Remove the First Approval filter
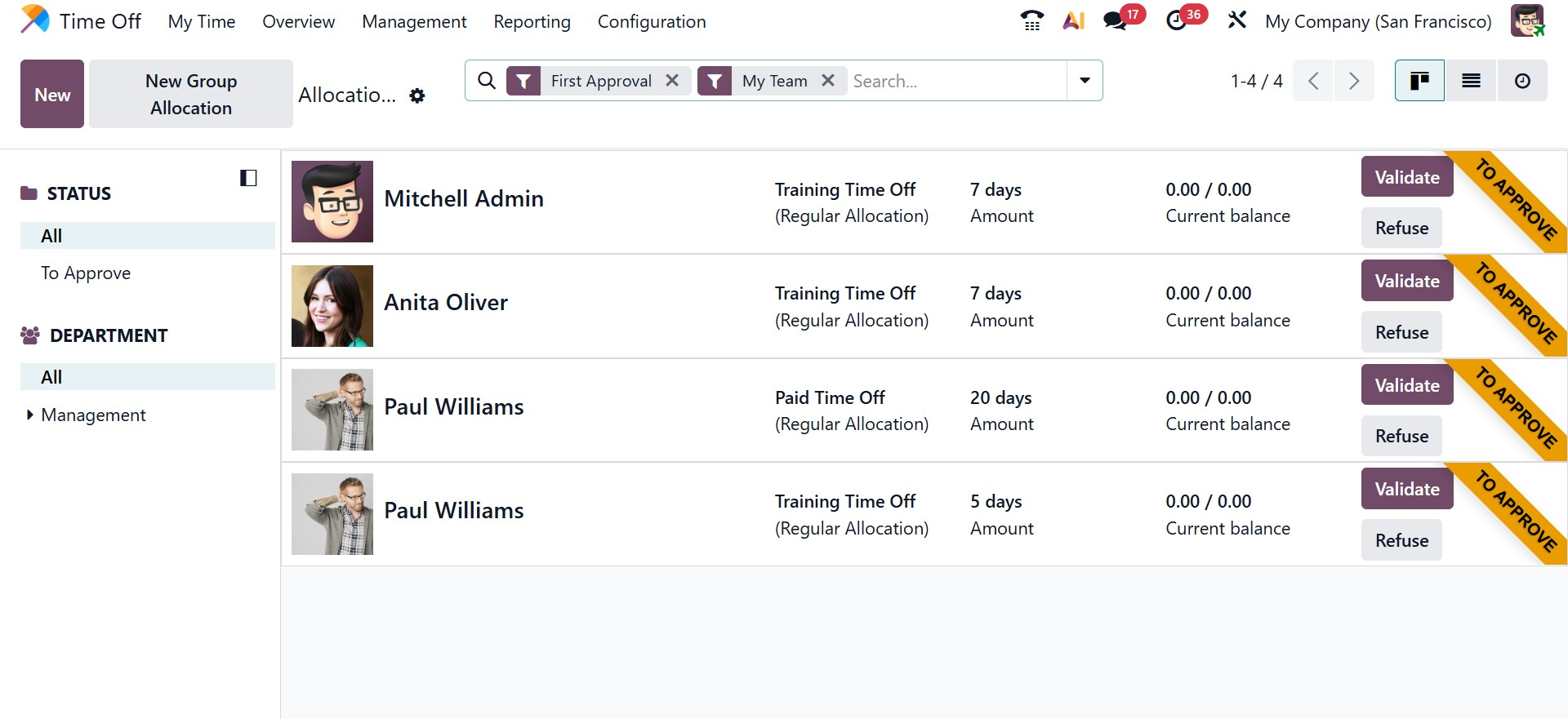 click(672, 81)
